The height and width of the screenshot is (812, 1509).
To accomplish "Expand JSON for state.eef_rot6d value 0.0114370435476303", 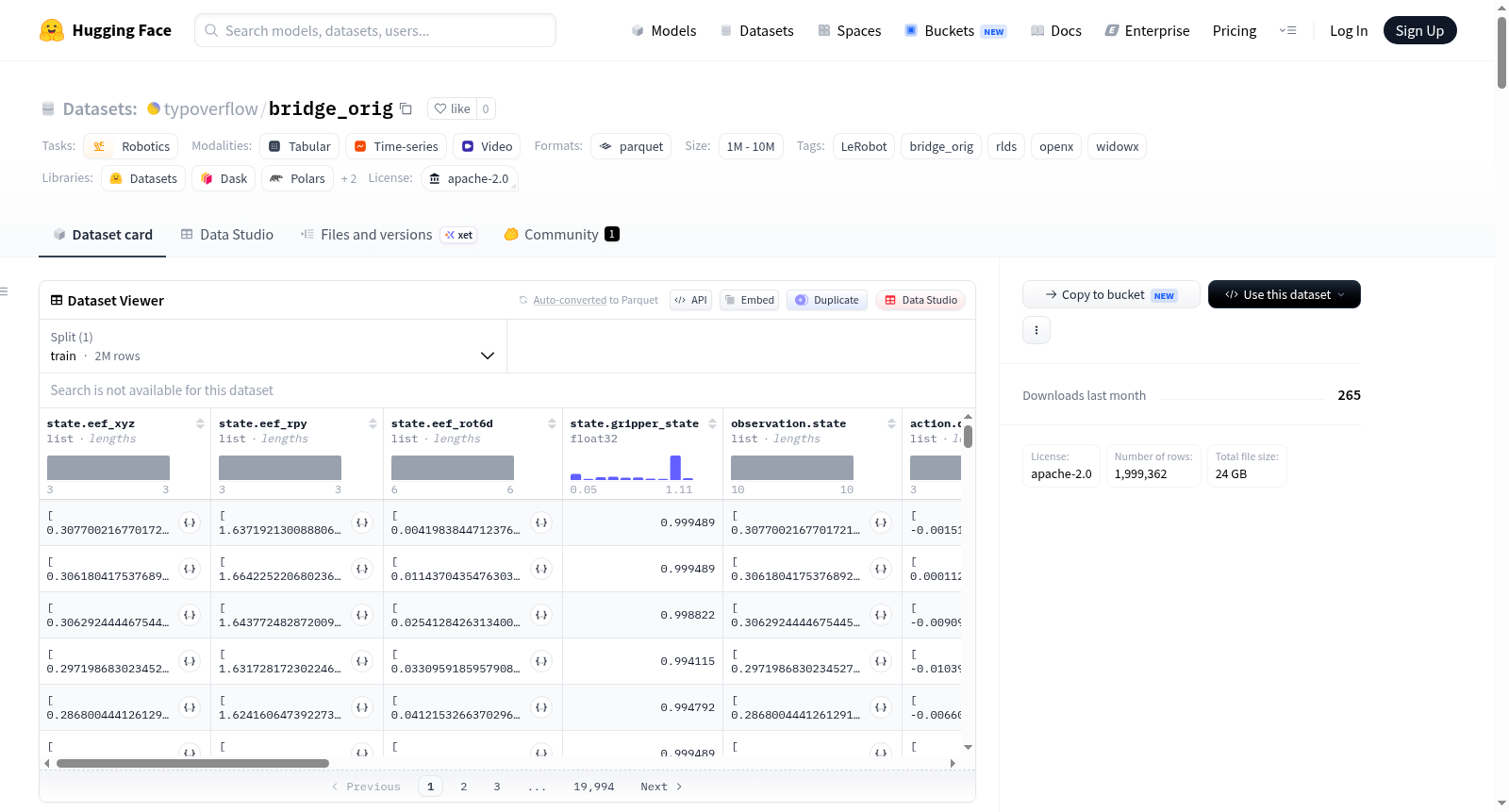I will click(541, 569).
